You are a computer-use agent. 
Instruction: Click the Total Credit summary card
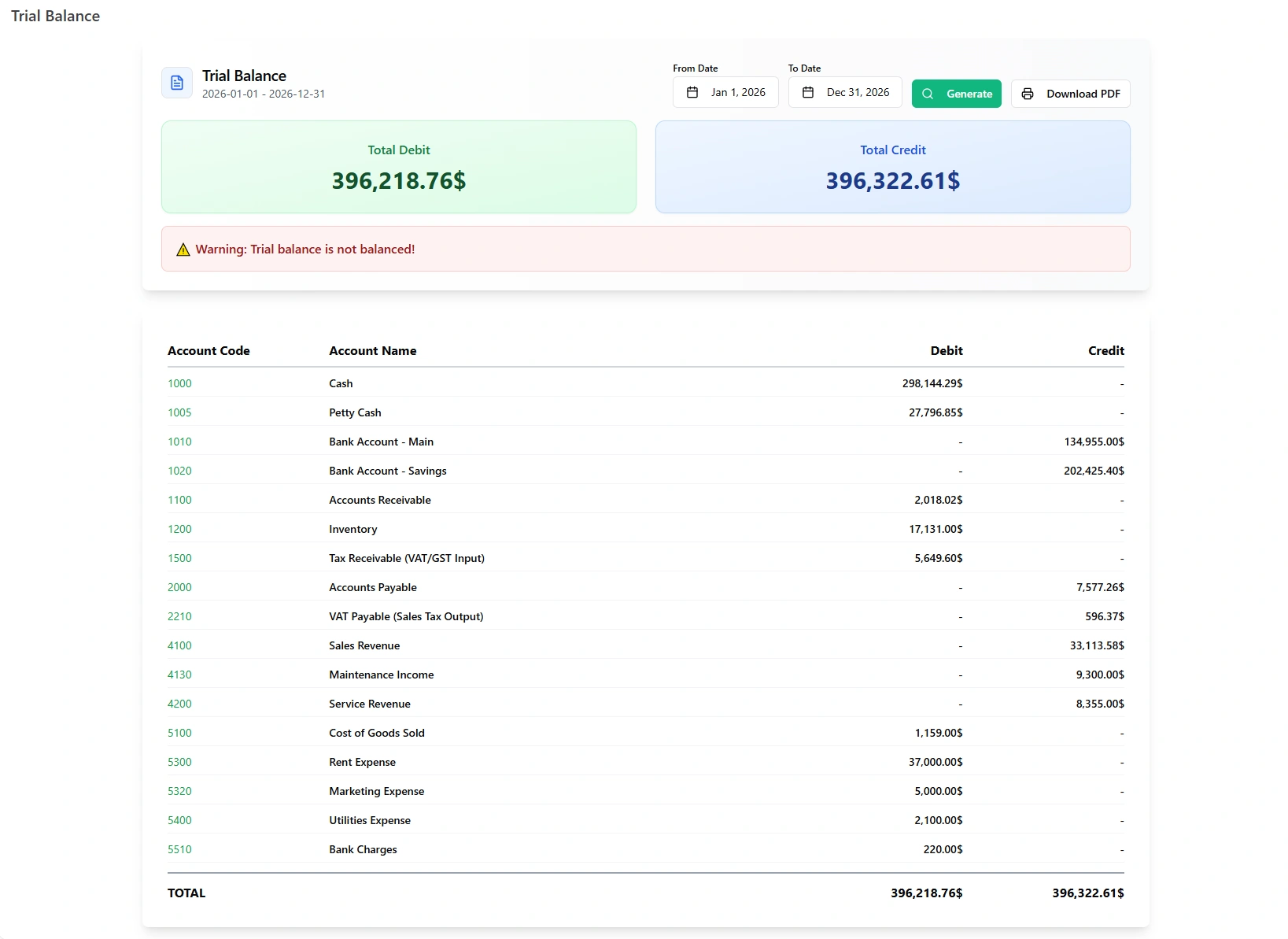tap(893, 167)
